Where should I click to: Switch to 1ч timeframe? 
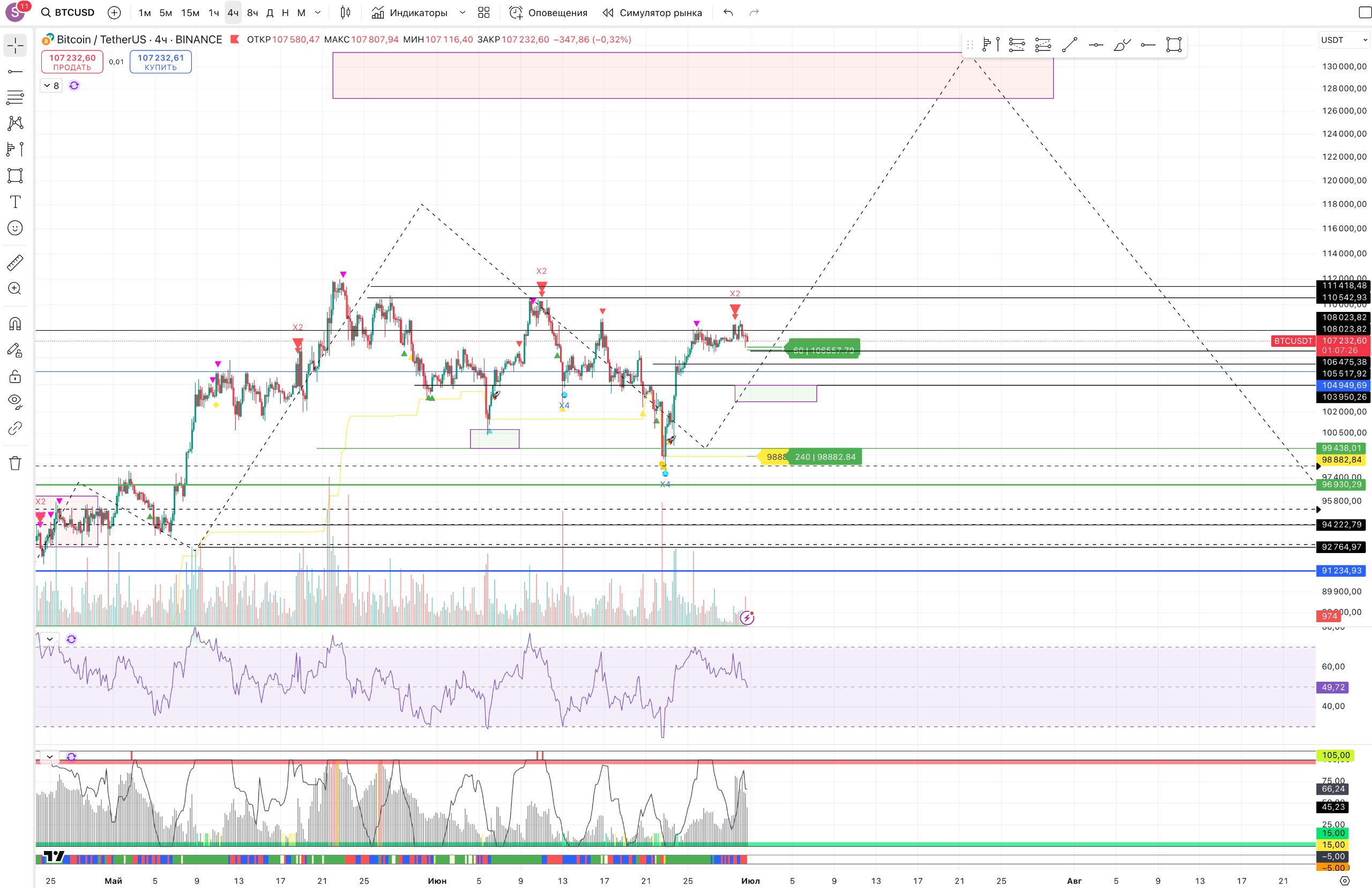[x=213, y=12]
